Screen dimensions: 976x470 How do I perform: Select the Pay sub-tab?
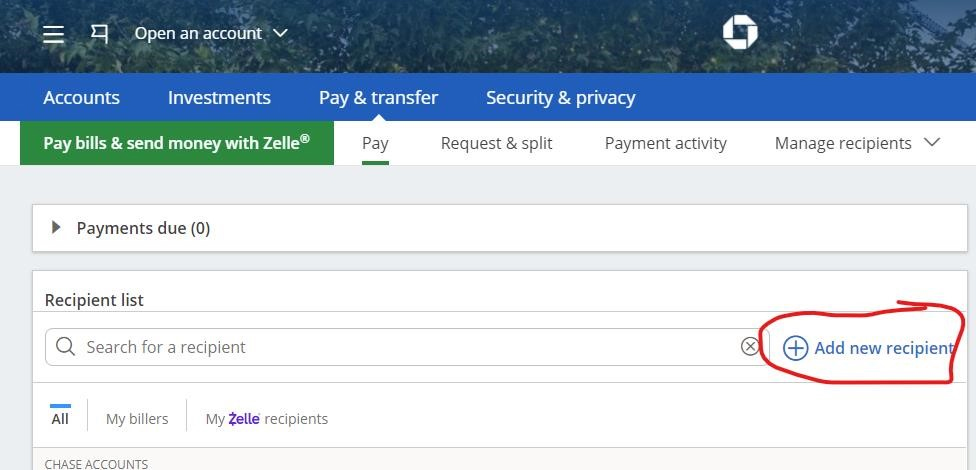point(375,143)
